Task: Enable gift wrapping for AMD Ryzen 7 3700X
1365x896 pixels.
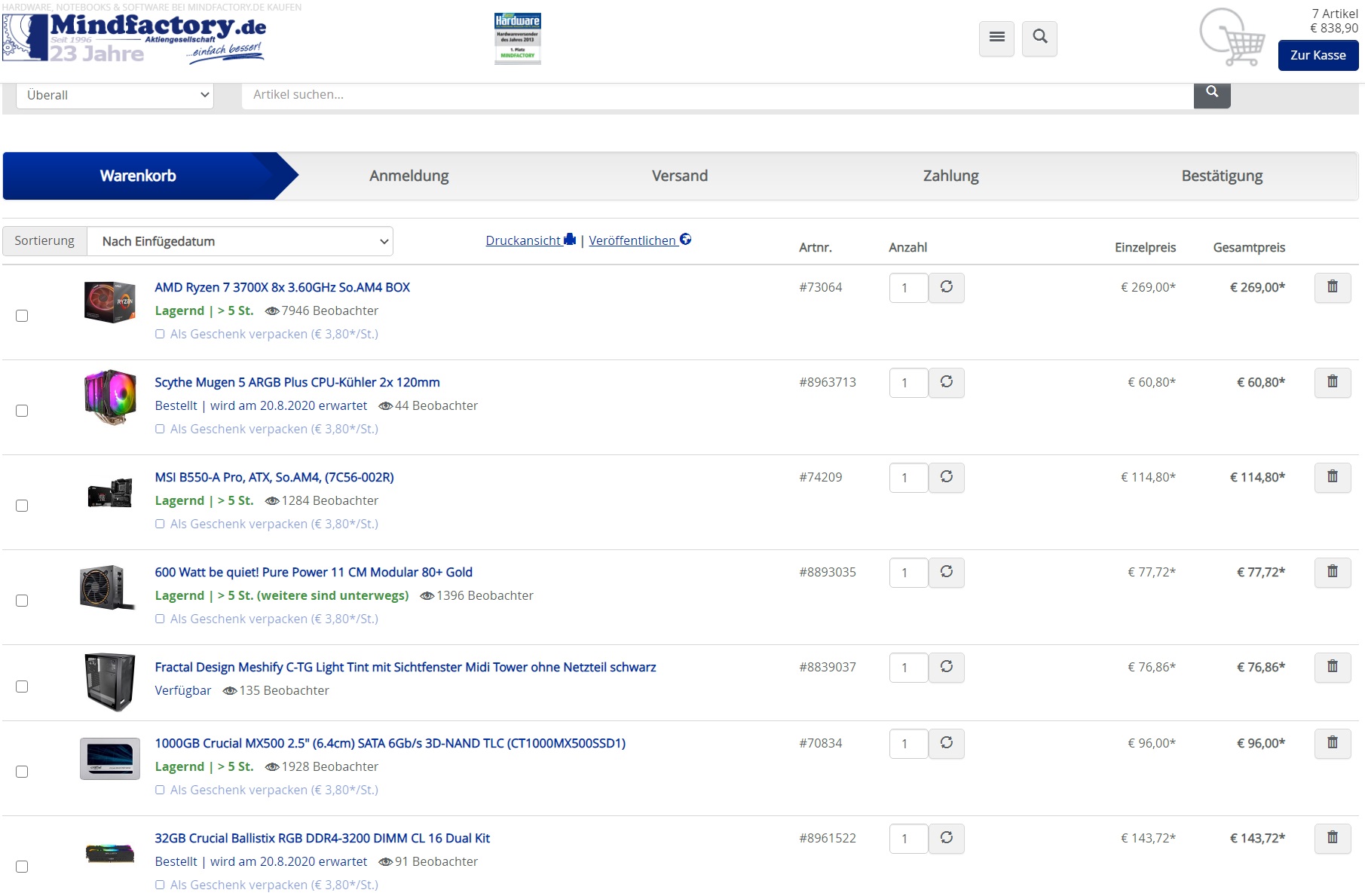Action: (160, 334)
